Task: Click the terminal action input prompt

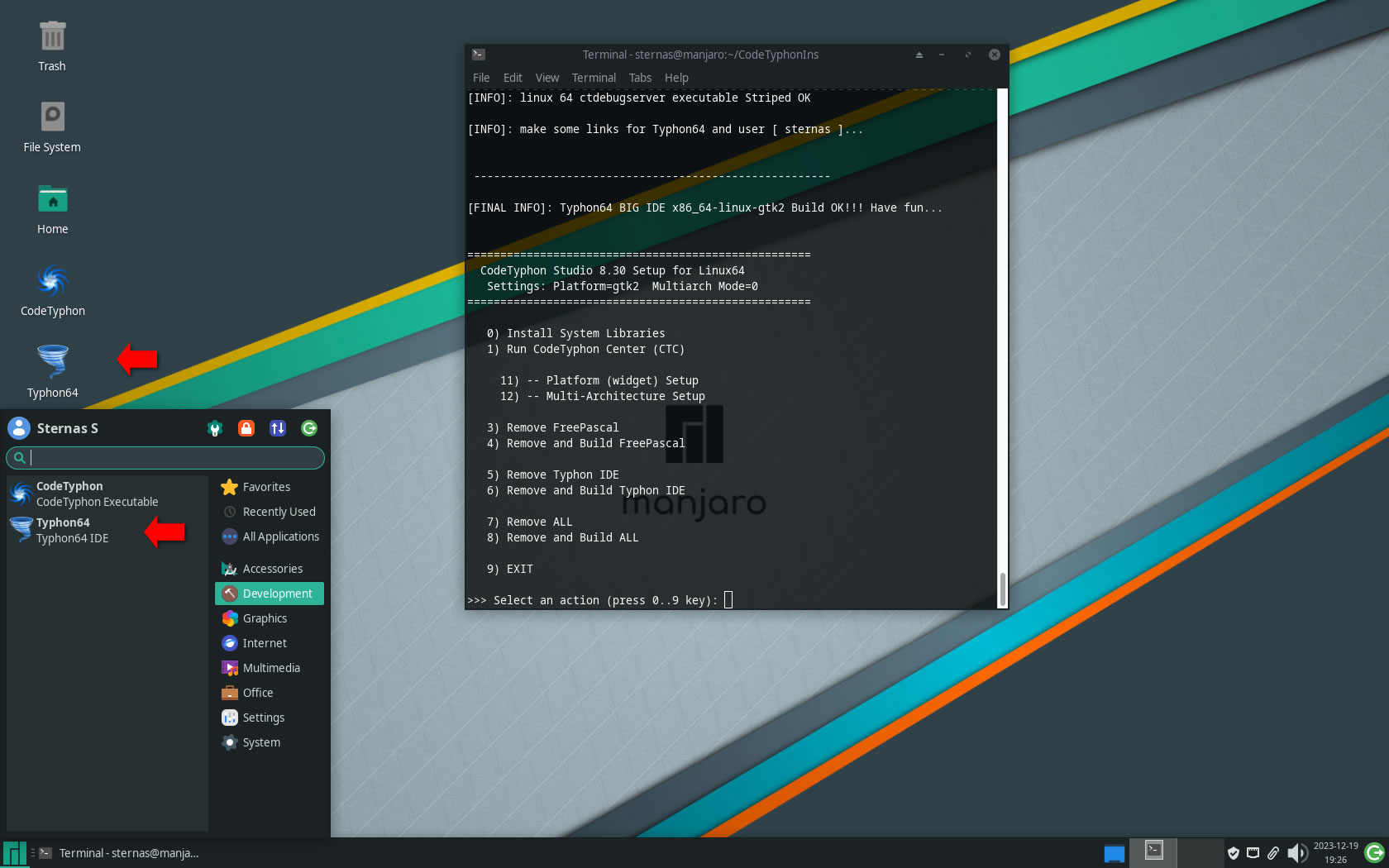Action: [x=728, y=600]
